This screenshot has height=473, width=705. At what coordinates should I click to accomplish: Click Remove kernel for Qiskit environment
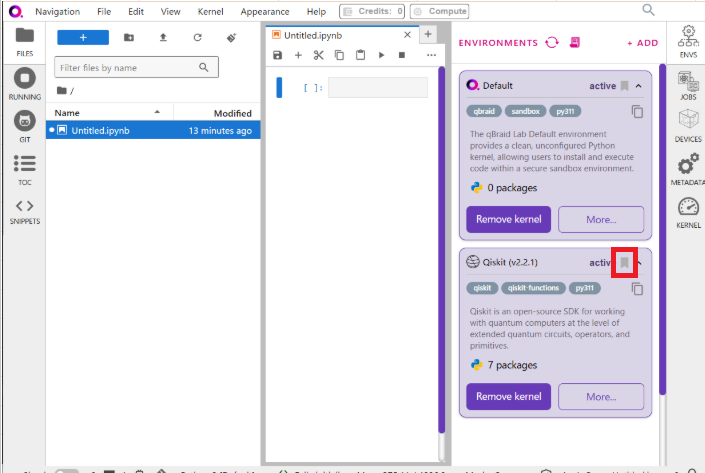(x=508, y=396)
